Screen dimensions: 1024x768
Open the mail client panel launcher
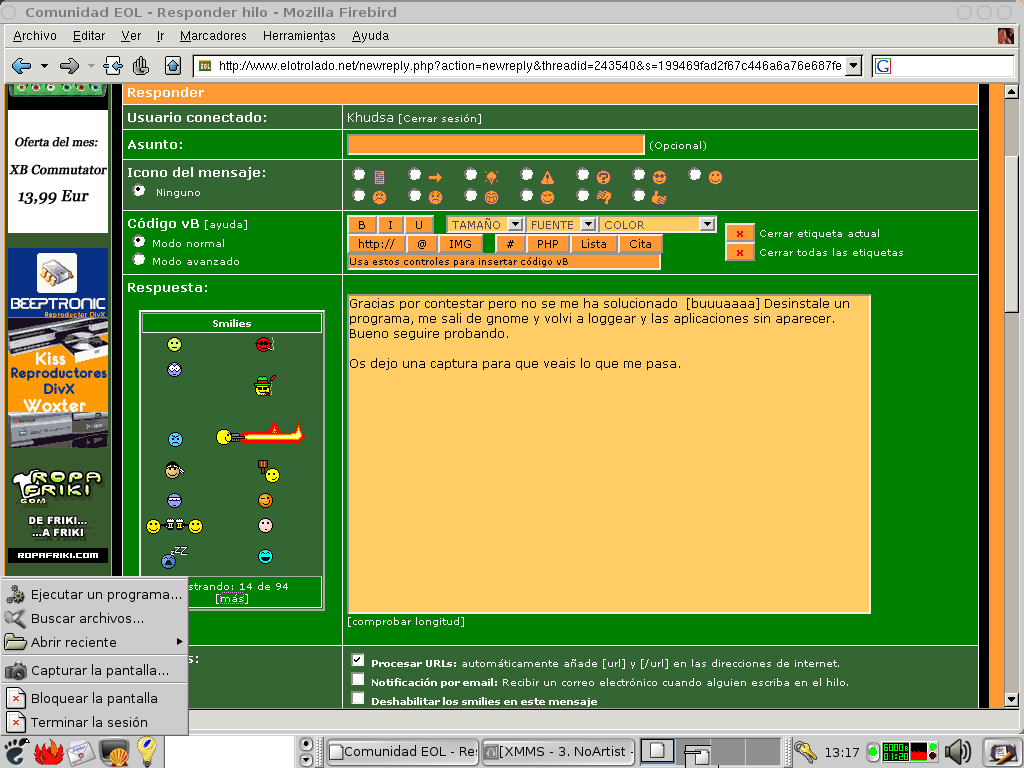81,752
